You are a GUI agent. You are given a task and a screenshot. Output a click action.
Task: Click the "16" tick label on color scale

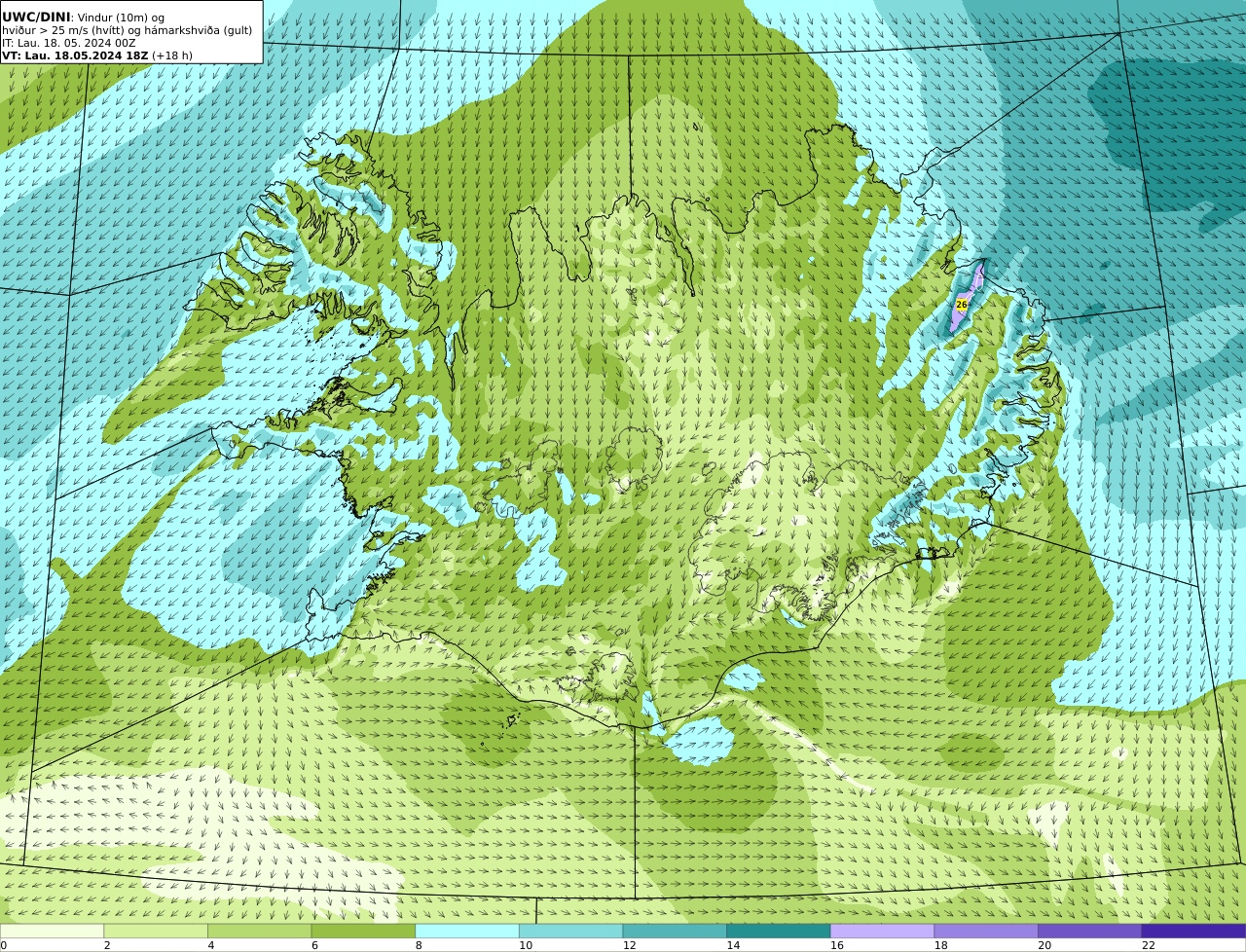(x=837, y=945)
